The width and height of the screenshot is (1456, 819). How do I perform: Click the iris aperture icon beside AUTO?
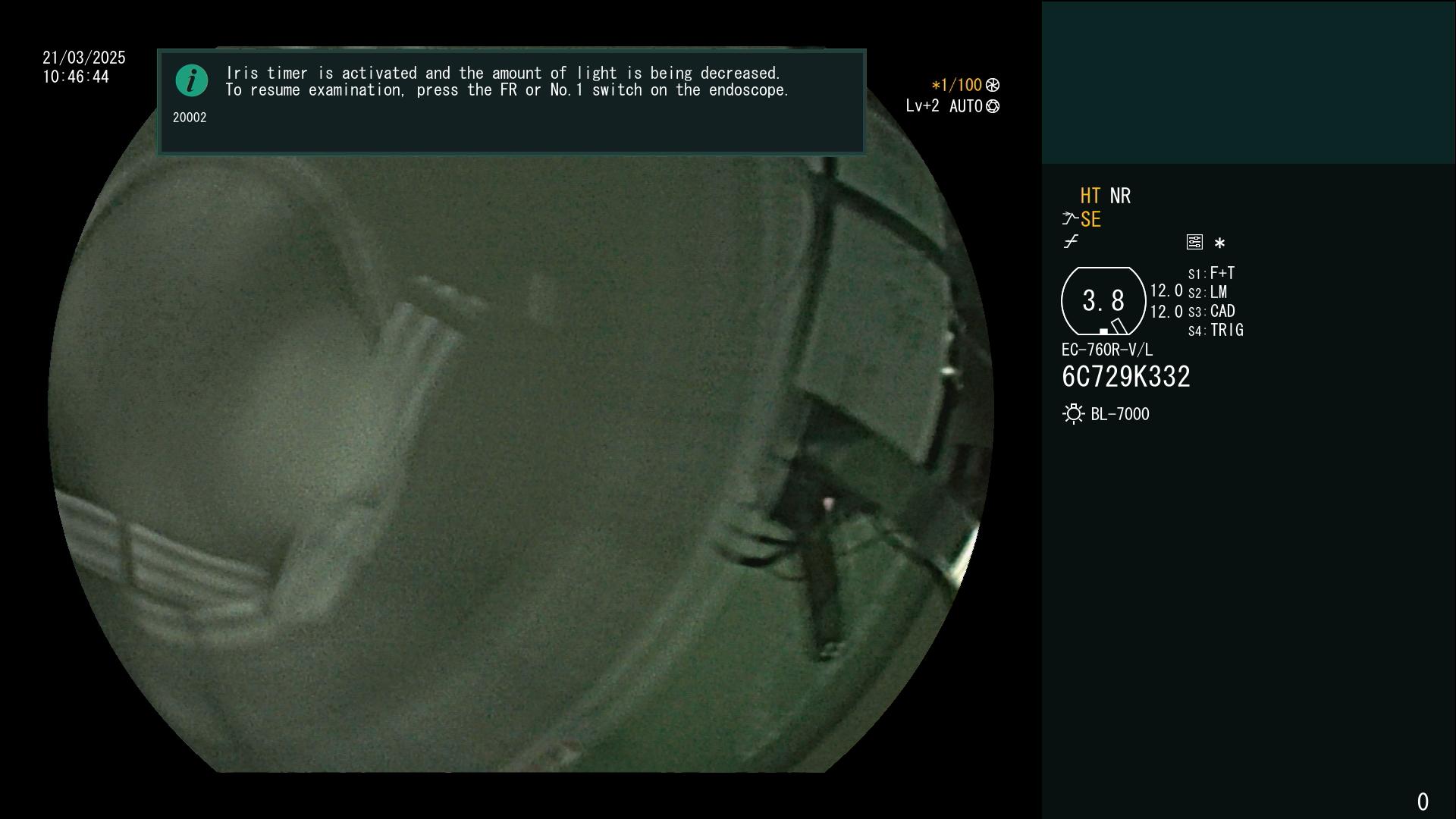point(993,106)
